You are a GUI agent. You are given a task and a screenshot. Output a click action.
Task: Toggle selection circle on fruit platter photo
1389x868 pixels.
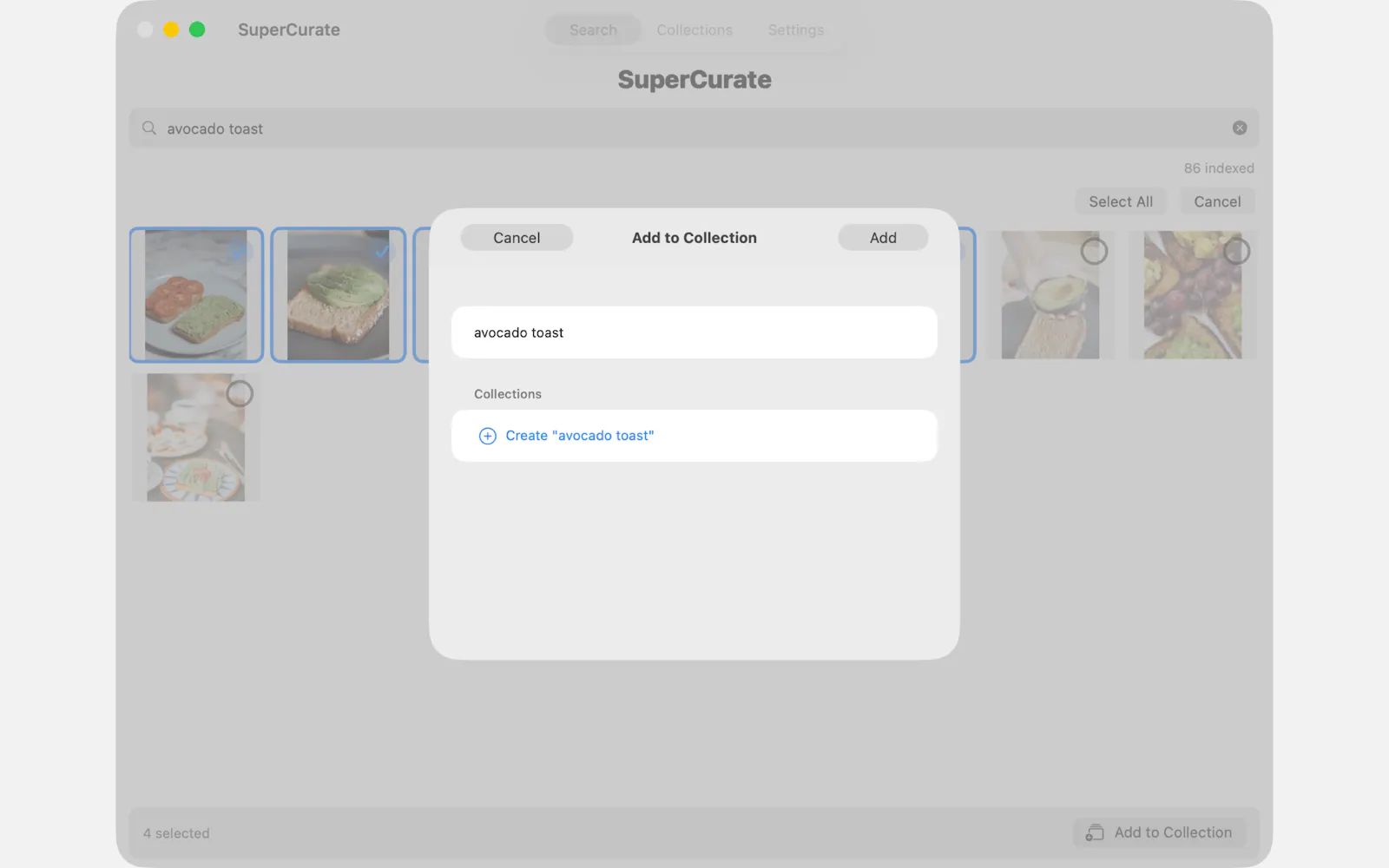pos(1236,252)
